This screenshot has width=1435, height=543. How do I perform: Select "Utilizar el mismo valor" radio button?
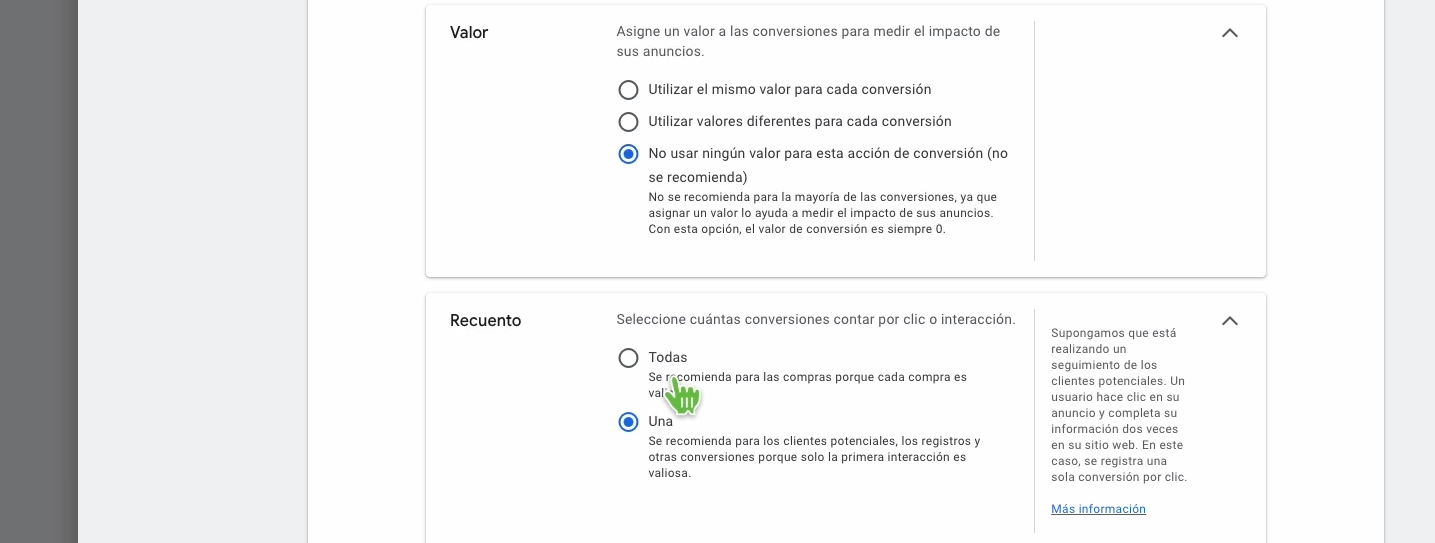pos(628,90)
